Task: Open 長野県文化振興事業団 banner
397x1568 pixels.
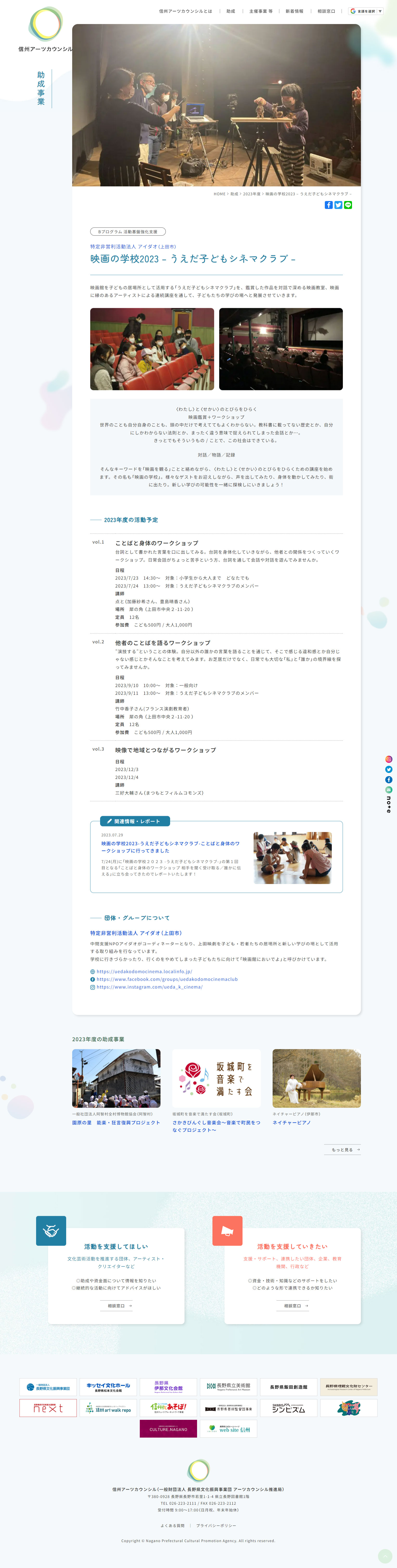Action: [48, 1387]
